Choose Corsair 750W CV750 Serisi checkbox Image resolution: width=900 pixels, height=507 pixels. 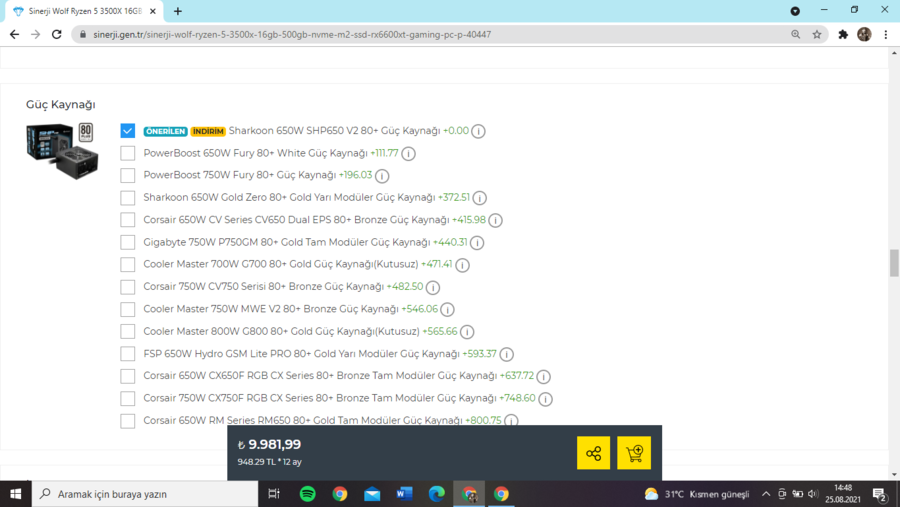click(x=127, y=287)
